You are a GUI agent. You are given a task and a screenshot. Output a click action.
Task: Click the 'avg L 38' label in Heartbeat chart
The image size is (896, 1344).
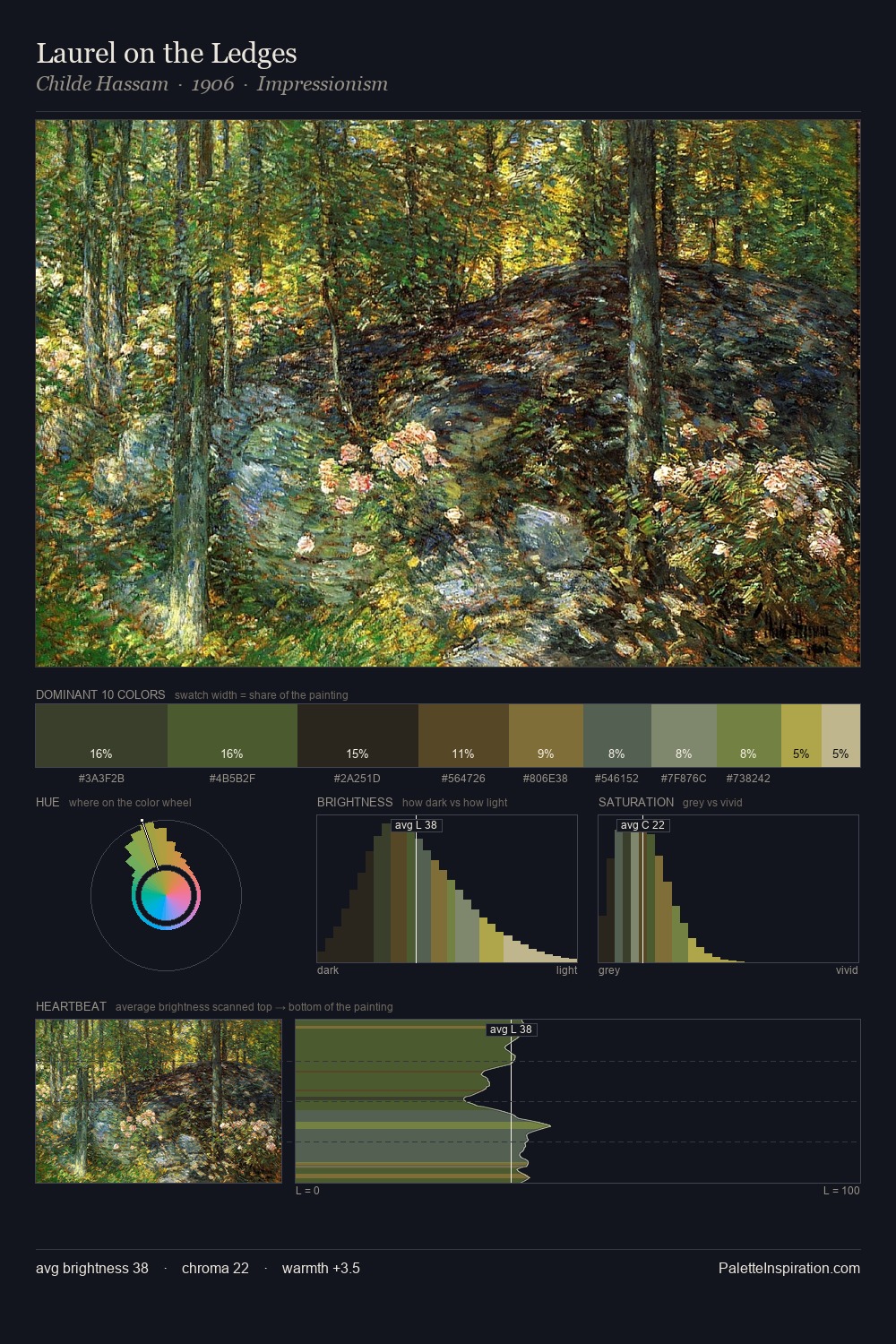[512, 1030]
